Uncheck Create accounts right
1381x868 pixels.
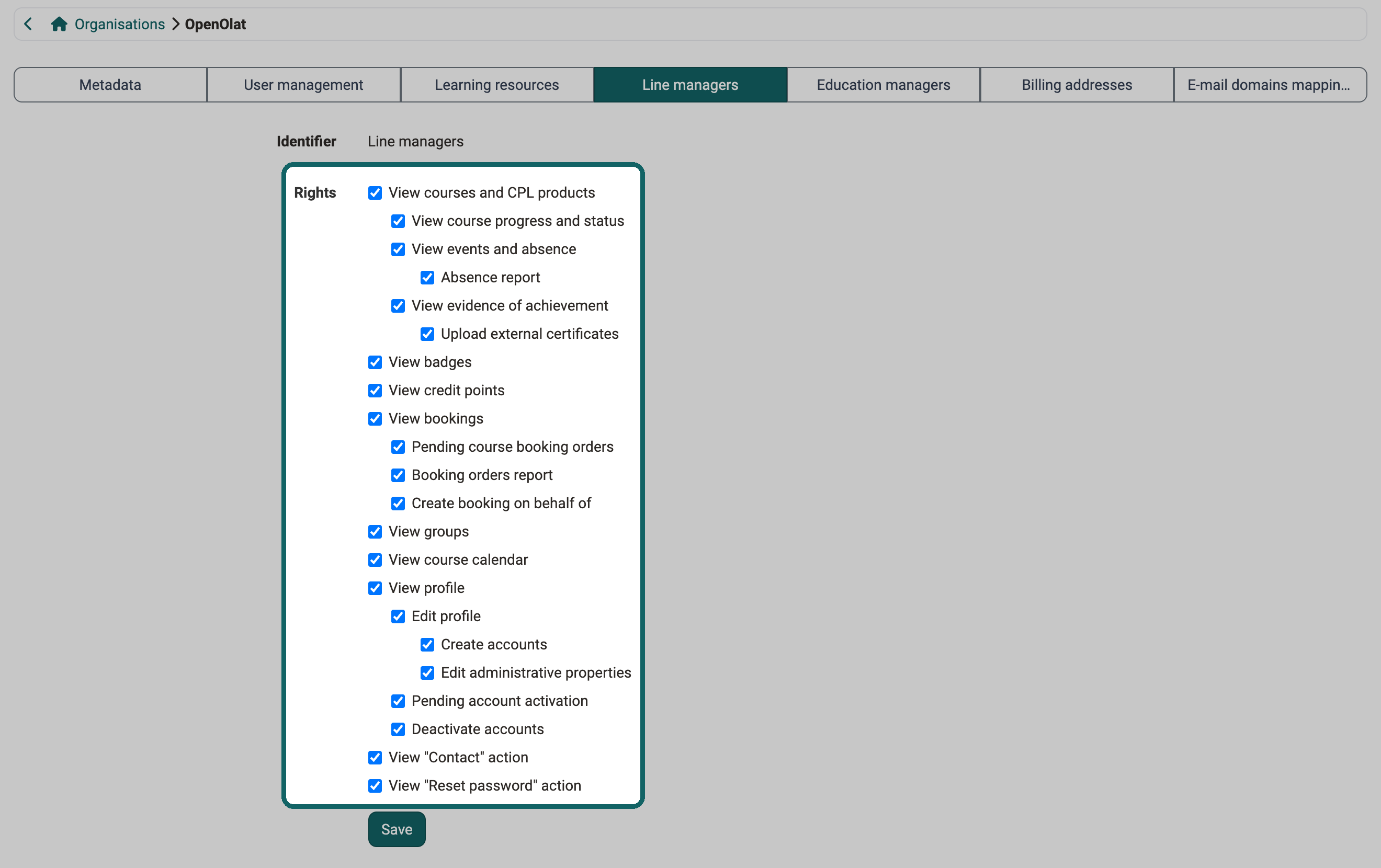coord(427,645)
